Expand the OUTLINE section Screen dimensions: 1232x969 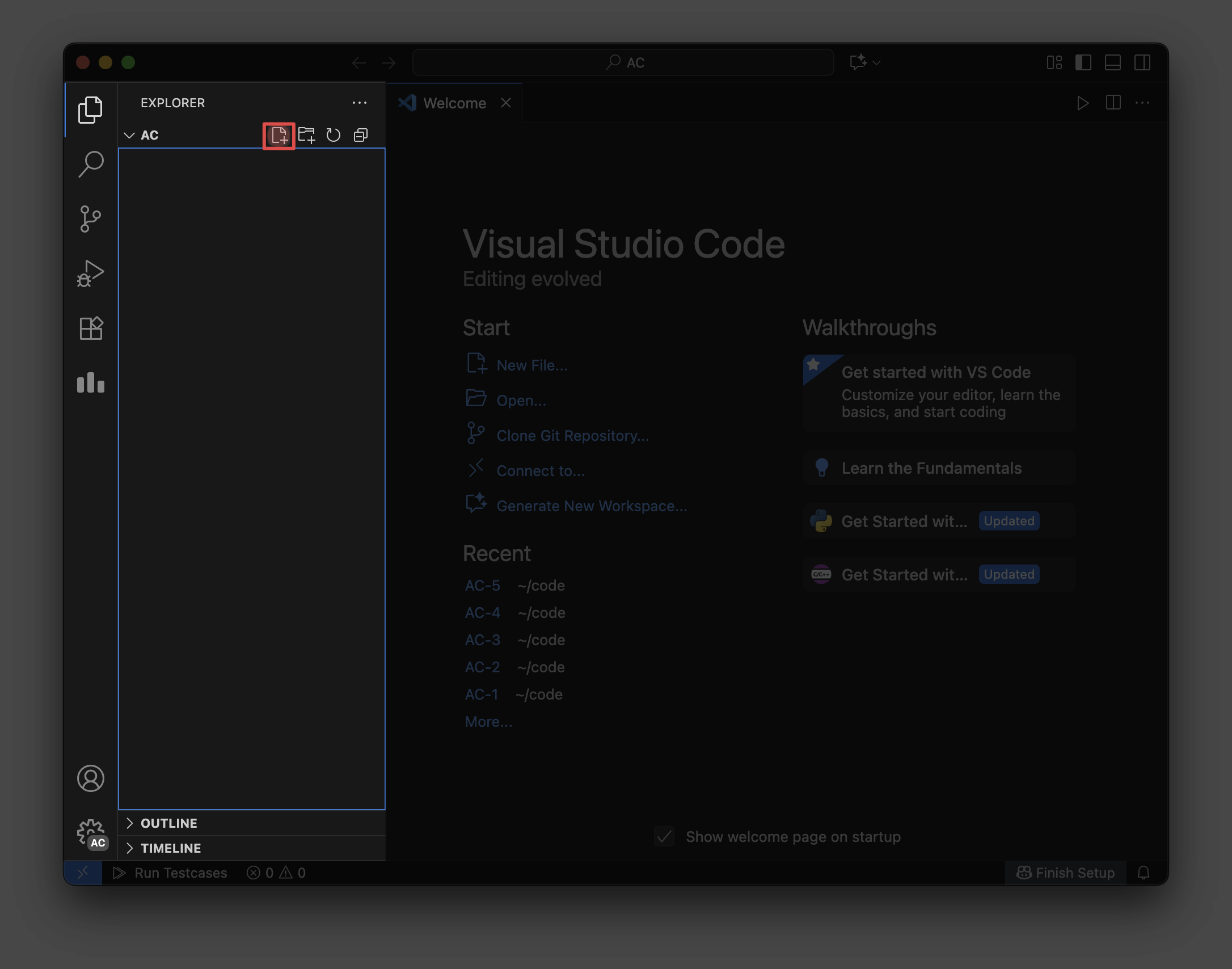pyautogui.click(x=169, y=823)
